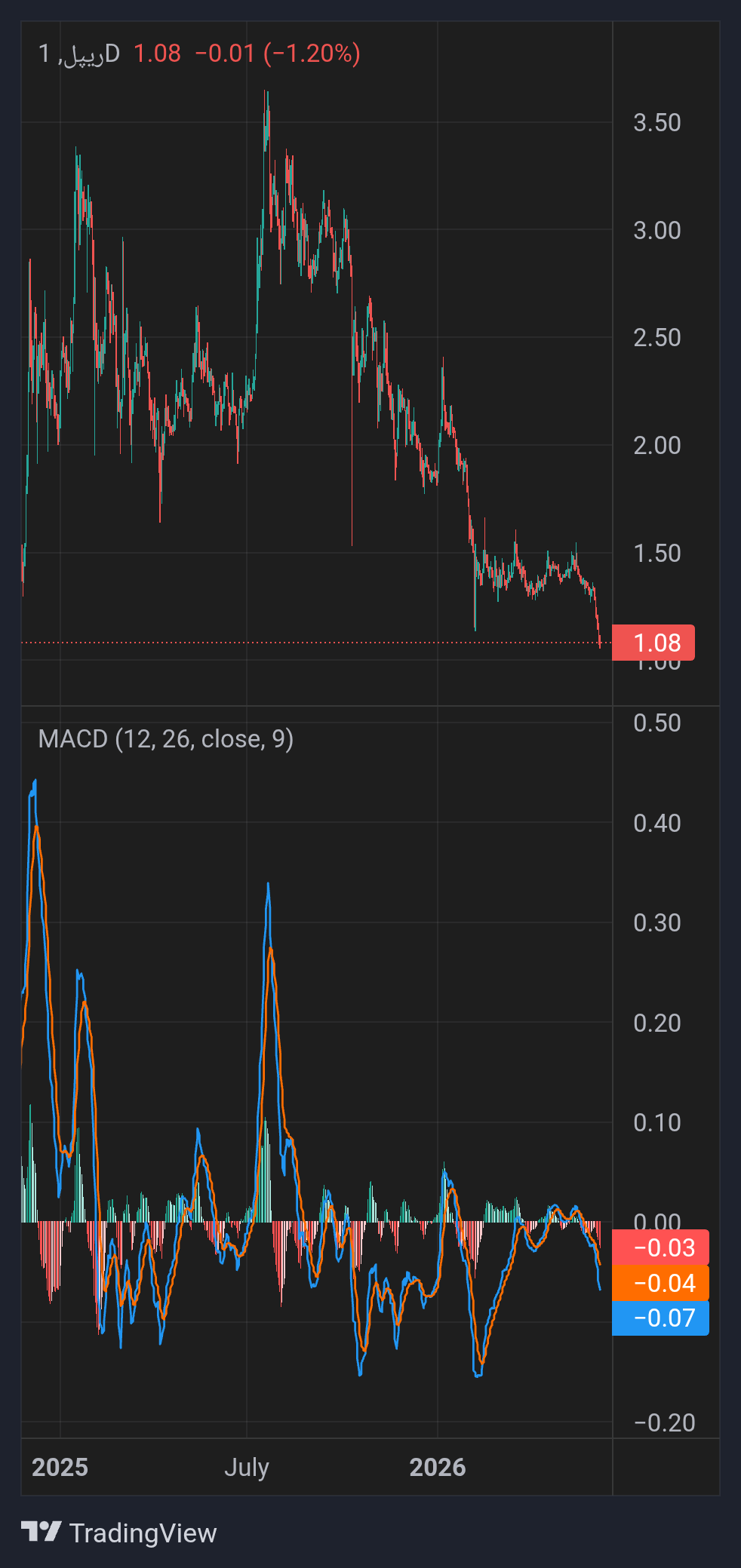Click the July label on time axis

point(247,1467)
